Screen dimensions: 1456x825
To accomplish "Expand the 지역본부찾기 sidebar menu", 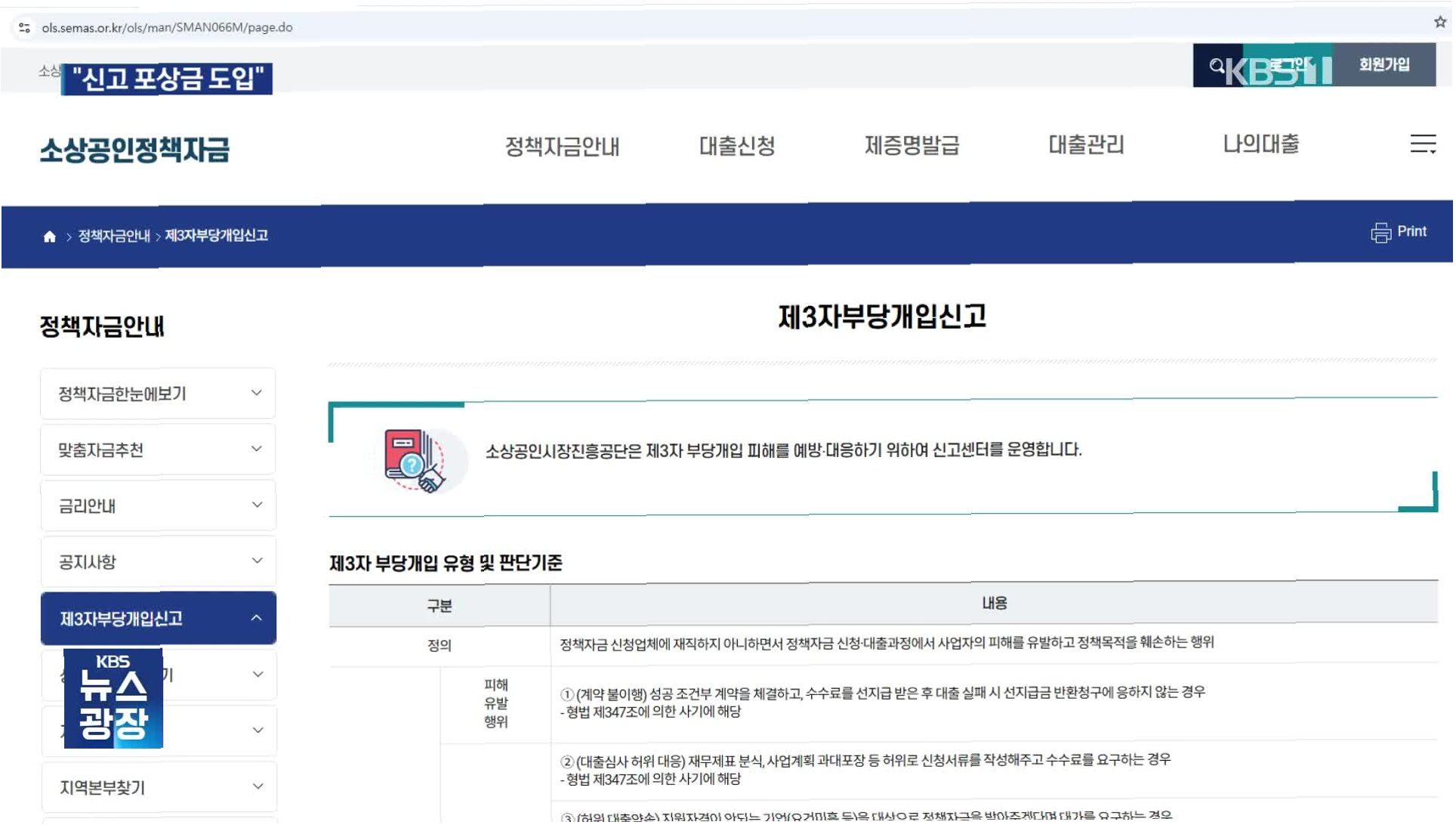I will click(x=158, y=787).
